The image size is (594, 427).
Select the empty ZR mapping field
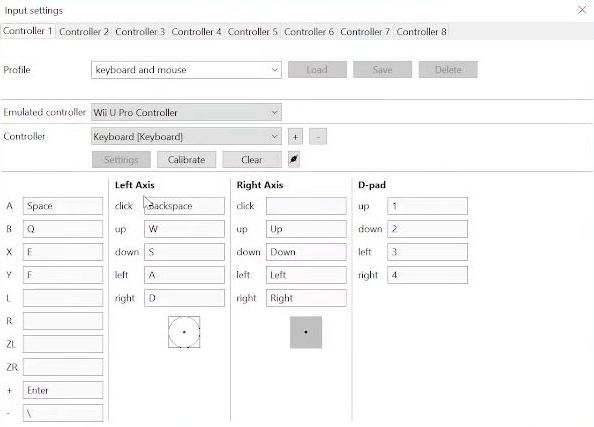pos(63,367)
